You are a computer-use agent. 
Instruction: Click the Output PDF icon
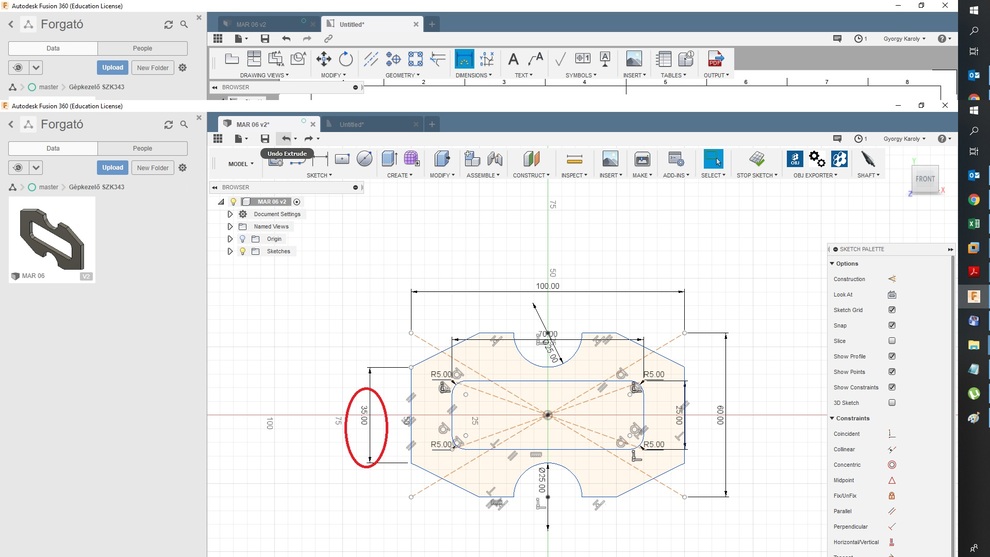715,59
